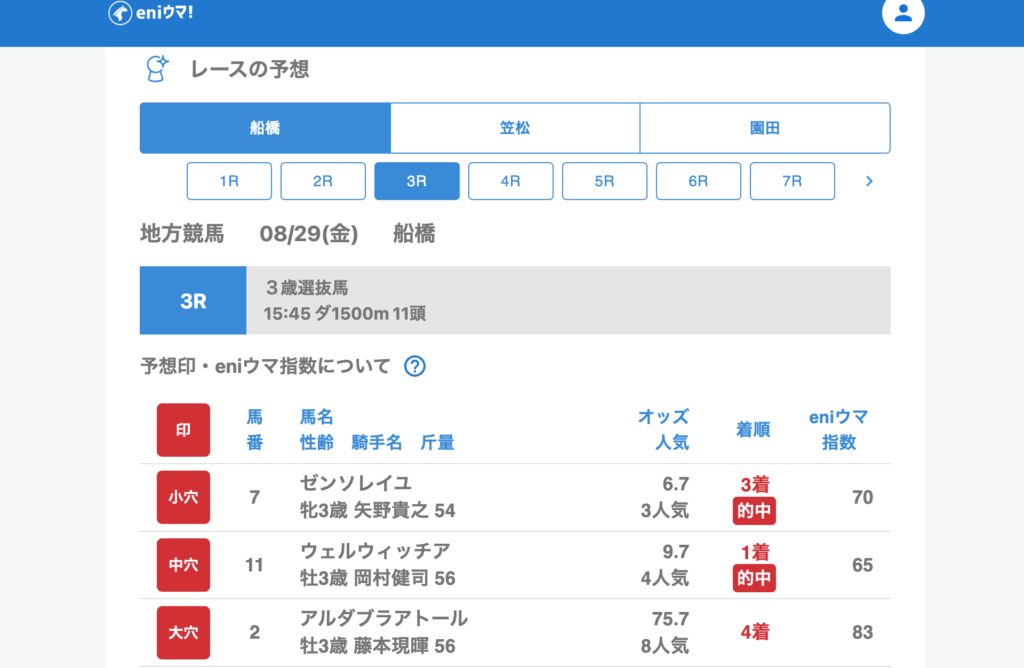This screenshot has height=668, width=1024.
Task: Click the 的中 badge for ウェルウィッチア
Action: tap(754, 578)
